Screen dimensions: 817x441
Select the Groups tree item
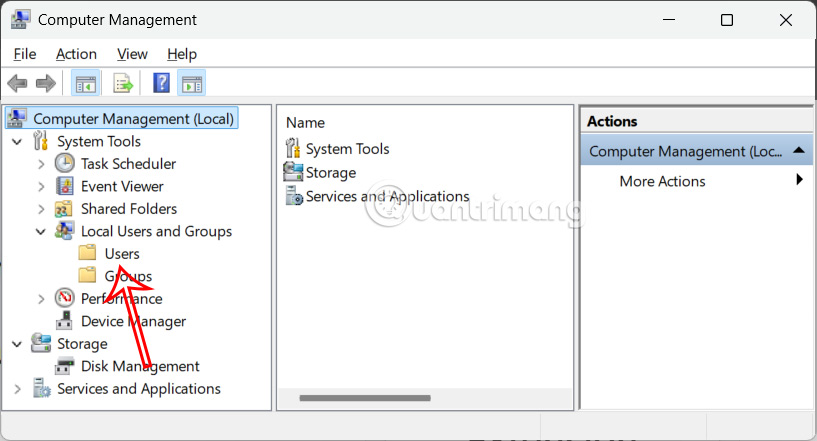[x=128, y=276]
